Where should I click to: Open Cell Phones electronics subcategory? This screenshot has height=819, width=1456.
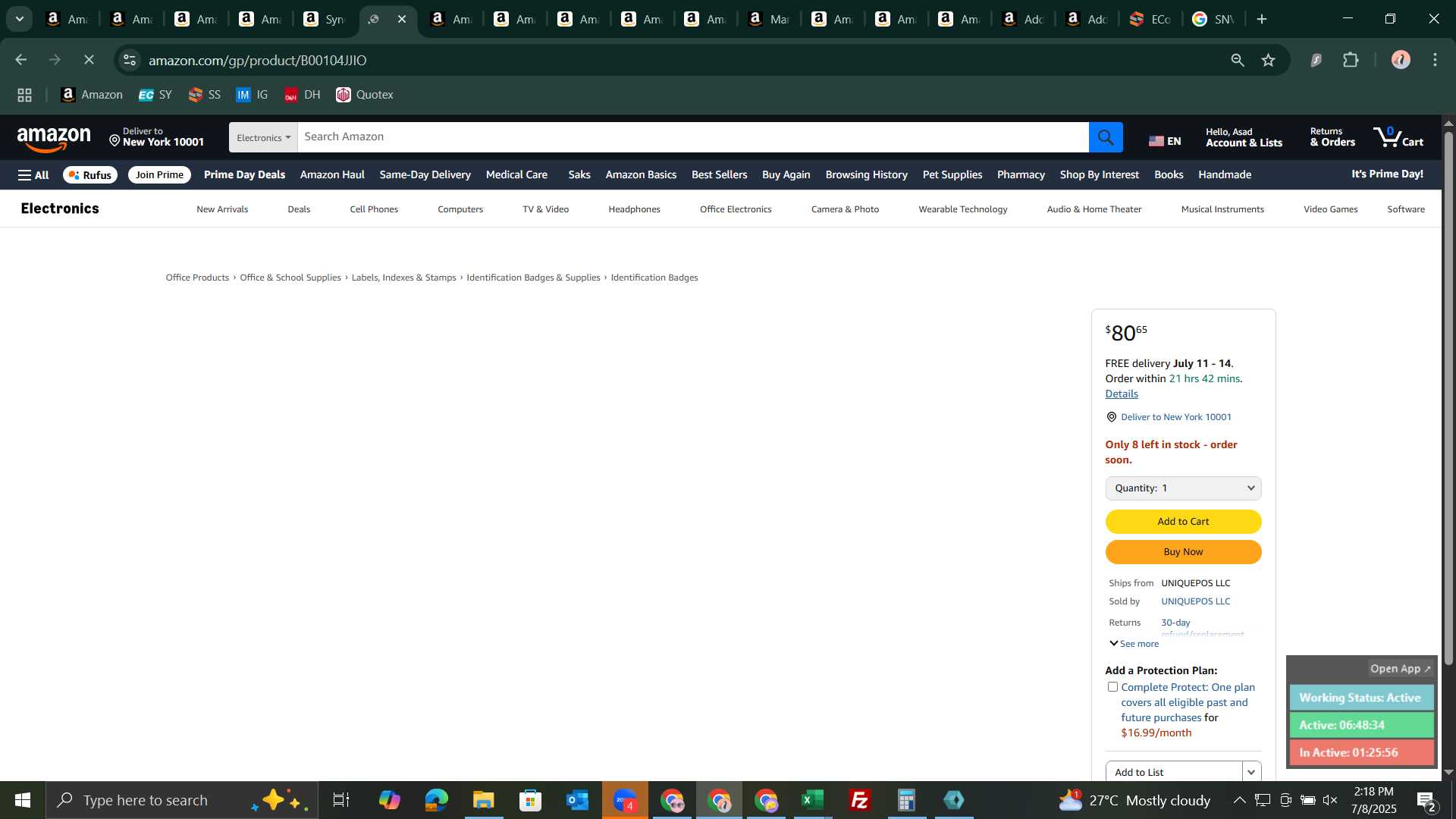(x=374, y=209)
